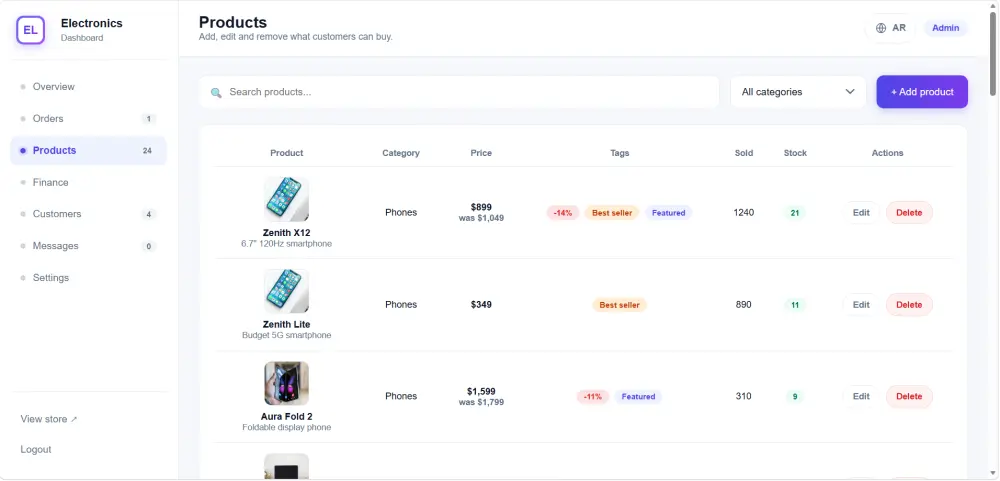This screenshot has height=481, width=1000.
Task: Click the View store link
Action: [x=48, y=419]
